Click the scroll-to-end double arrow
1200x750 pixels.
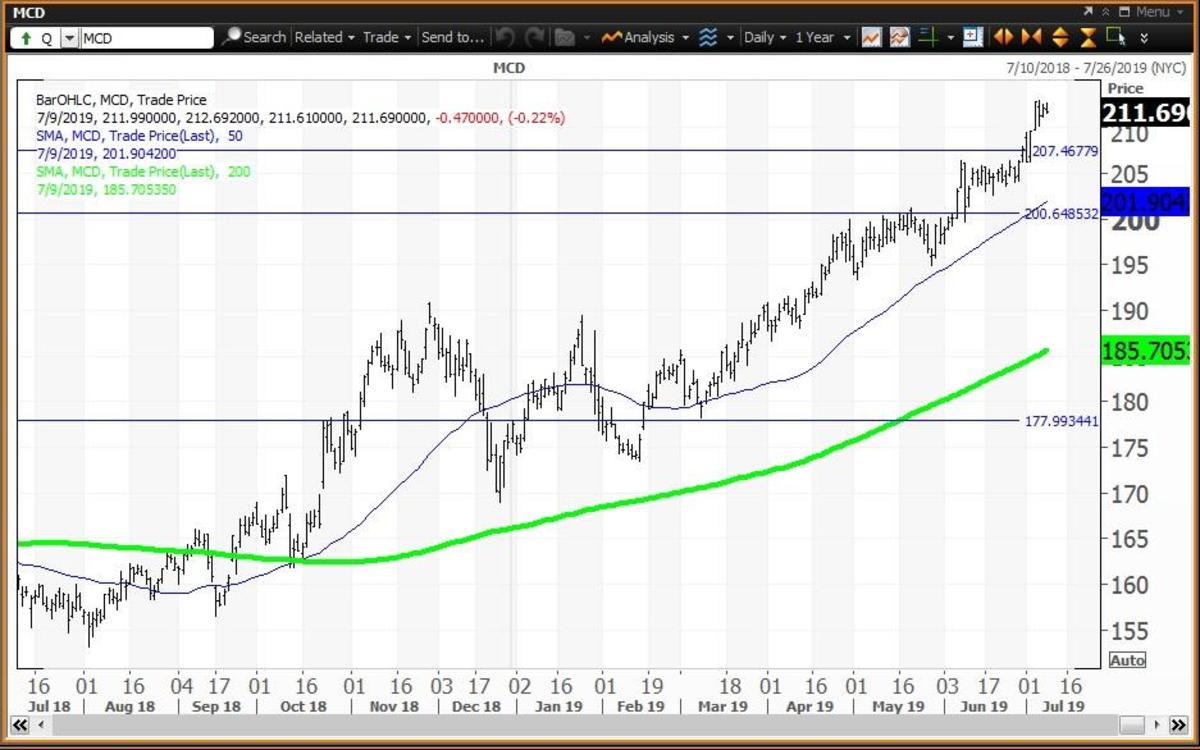[1177, 725]
